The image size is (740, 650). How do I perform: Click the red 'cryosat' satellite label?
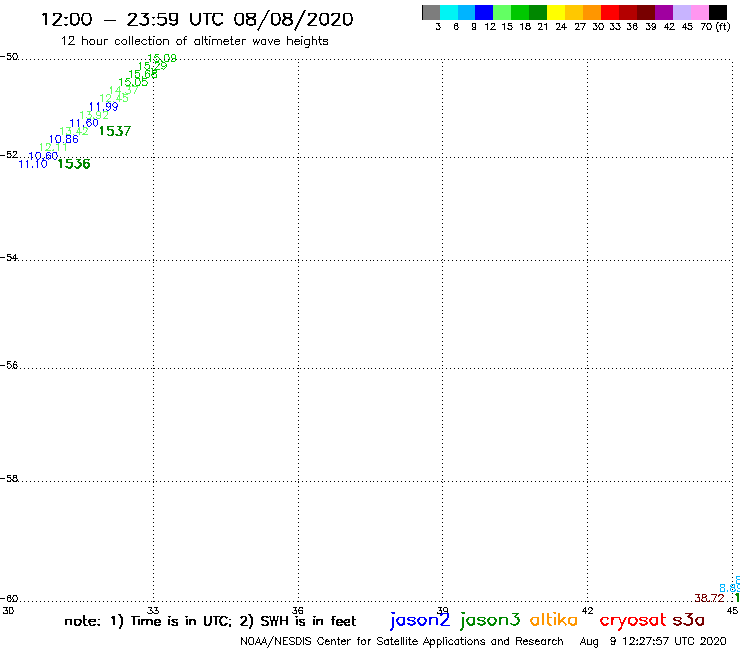click(633, 621)
